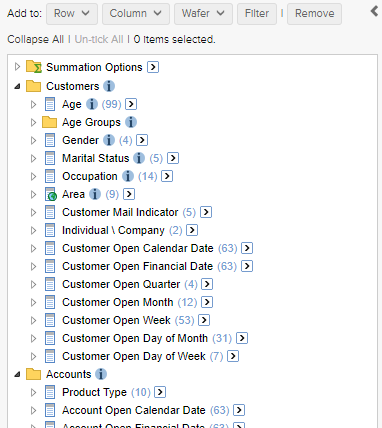
Task: Show info icon for Gender
Action: [109, 140]
